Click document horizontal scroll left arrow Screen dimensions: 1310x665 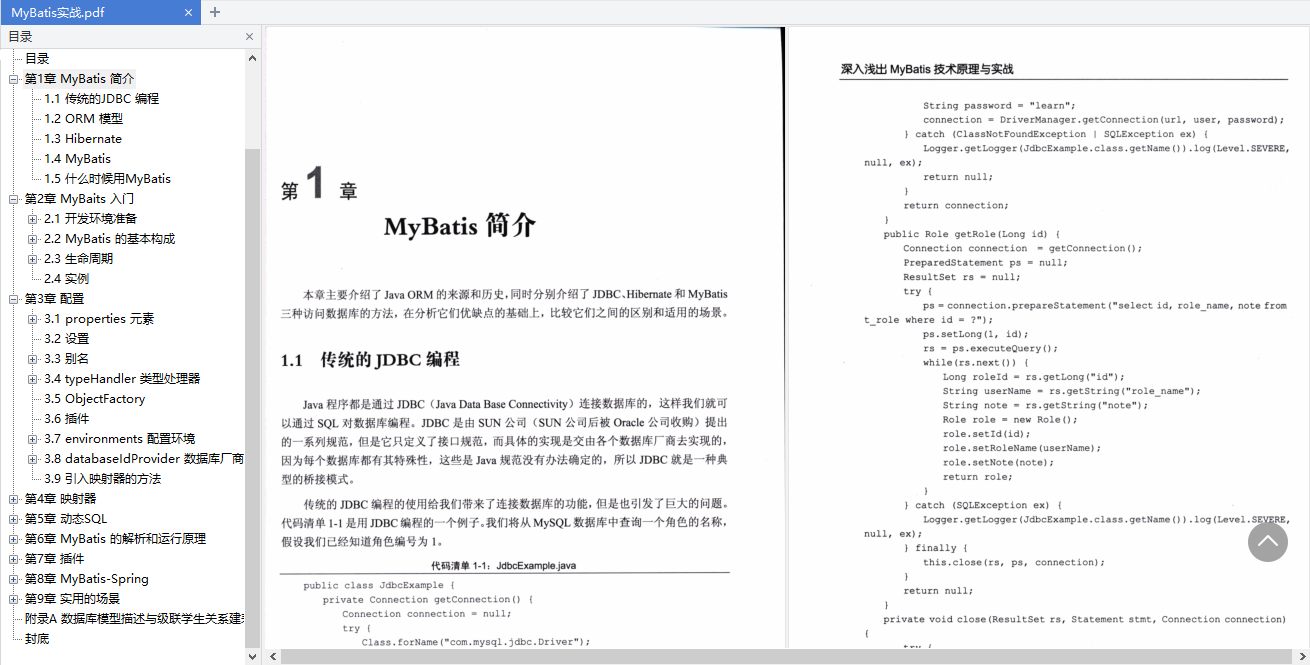(x=272, y=657)
